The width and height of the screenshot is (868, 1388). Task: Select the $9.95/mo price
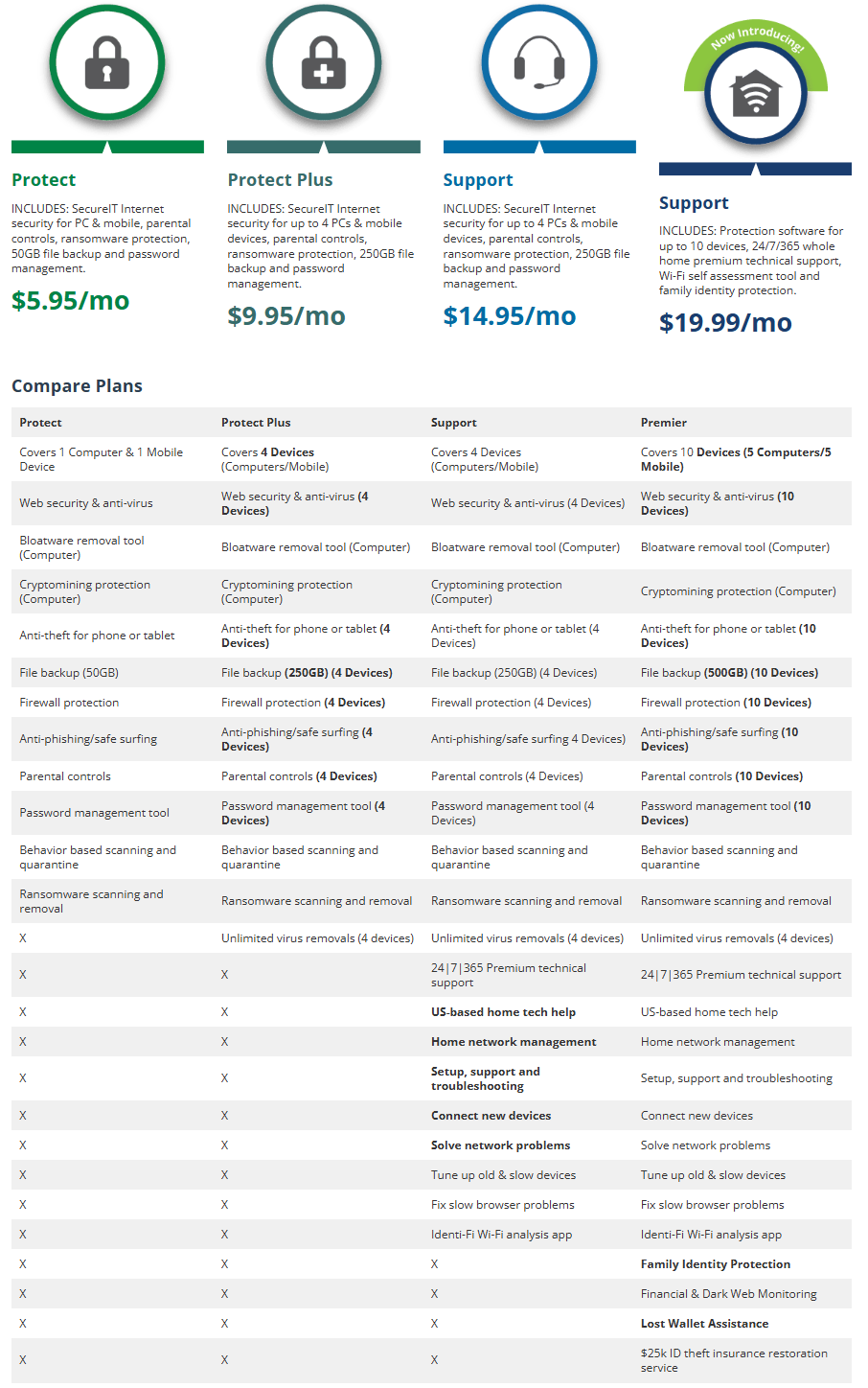tap(286, 316)
